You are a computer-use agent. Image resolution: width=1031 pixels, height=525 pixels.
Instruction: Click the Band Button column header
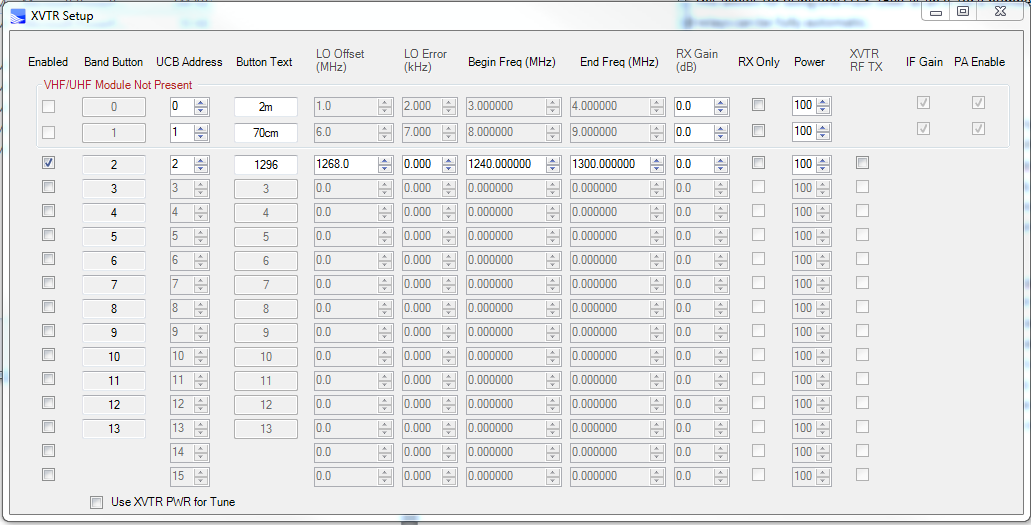113,62
